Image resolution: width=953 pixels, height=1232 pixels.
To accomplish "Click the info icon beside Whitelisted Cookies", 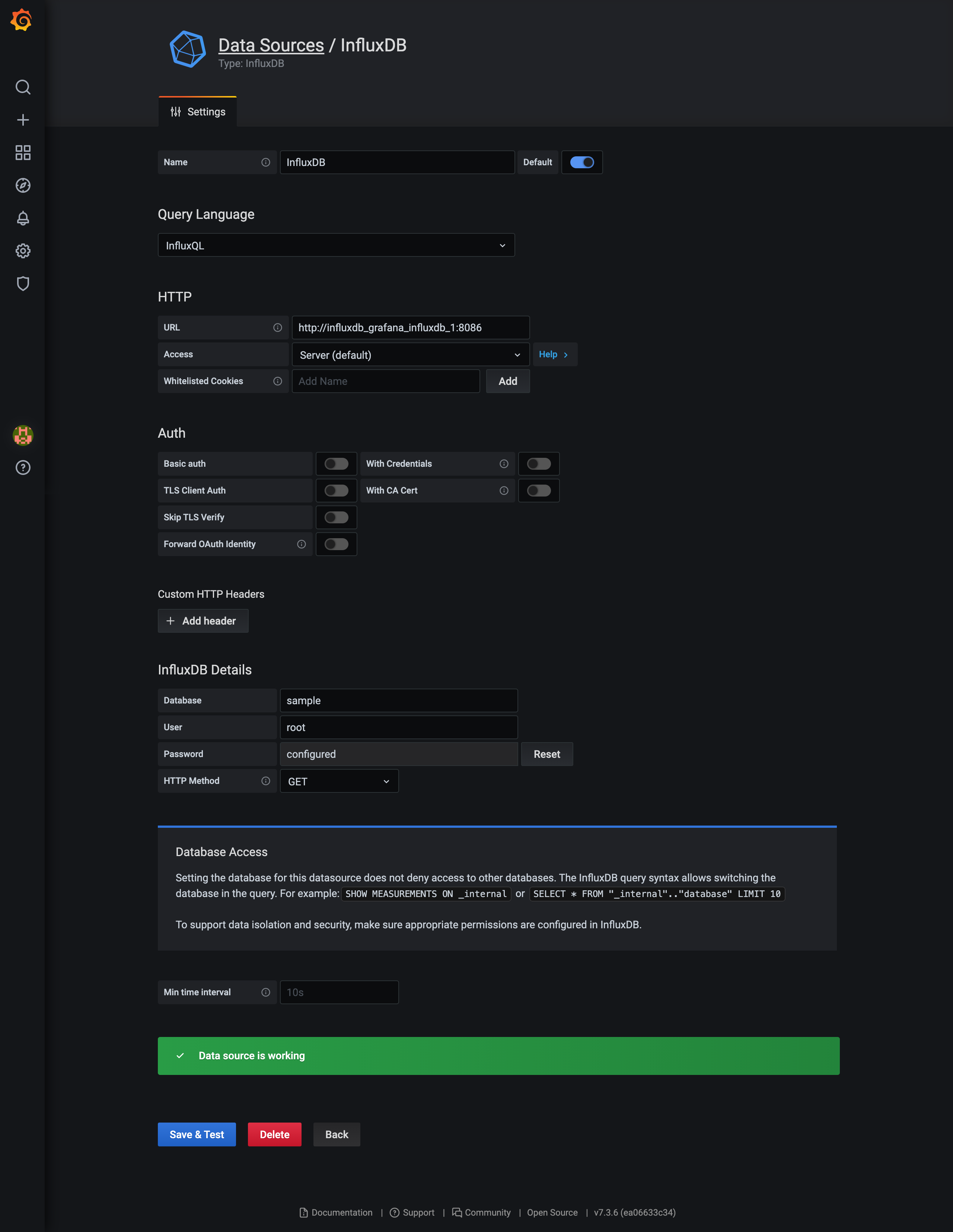I will [x=278, y=382].
